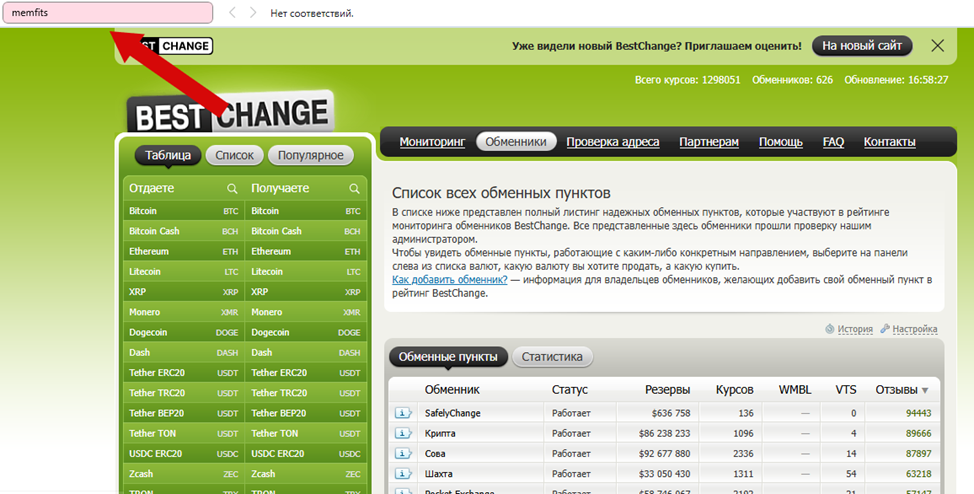The width and height of the screenshot is (974, 494).
Task: Select Bitcoin Cash in the Отдаете column
Action: point(184,231)
